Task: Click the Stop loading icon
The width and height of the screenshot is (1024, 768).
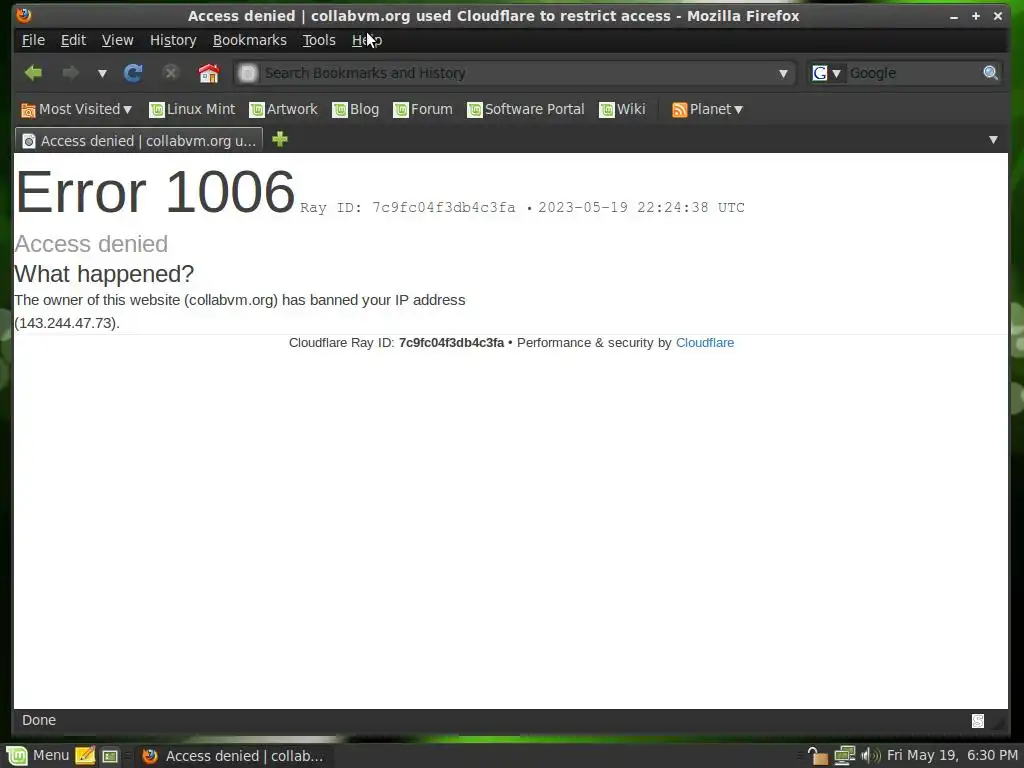Action: click(x=171, y=73)
